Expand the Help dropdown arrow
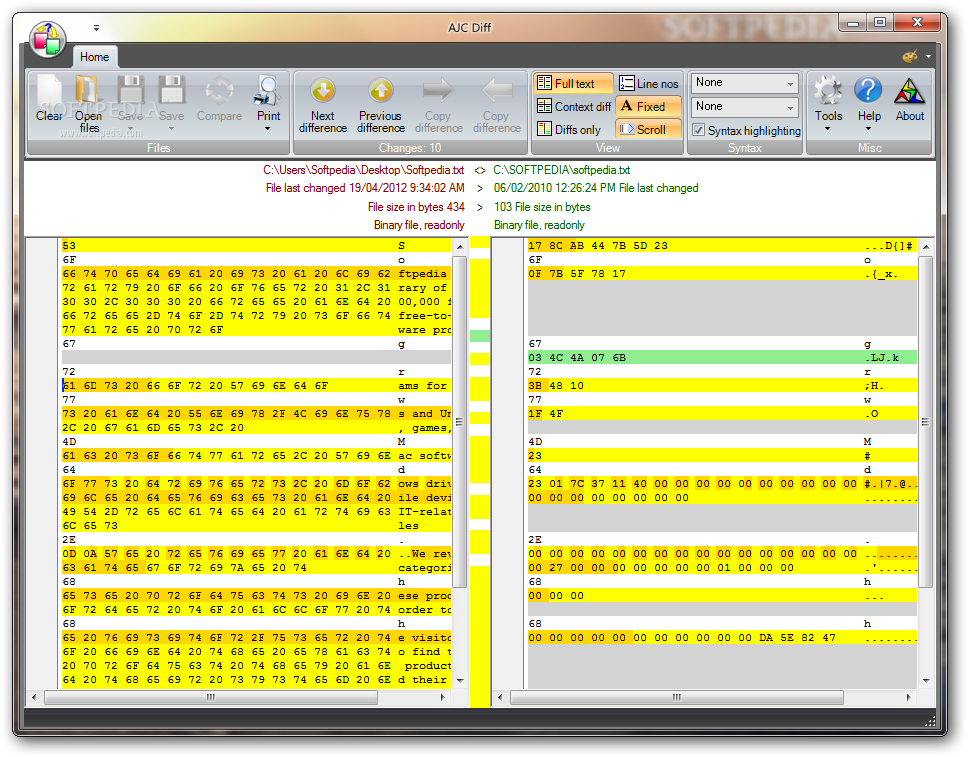968x757 pixels. 869,129
